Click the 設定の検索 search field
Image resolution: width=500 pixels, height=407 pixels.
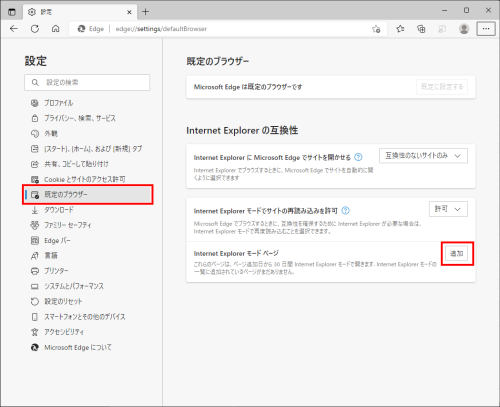(87, 82)
